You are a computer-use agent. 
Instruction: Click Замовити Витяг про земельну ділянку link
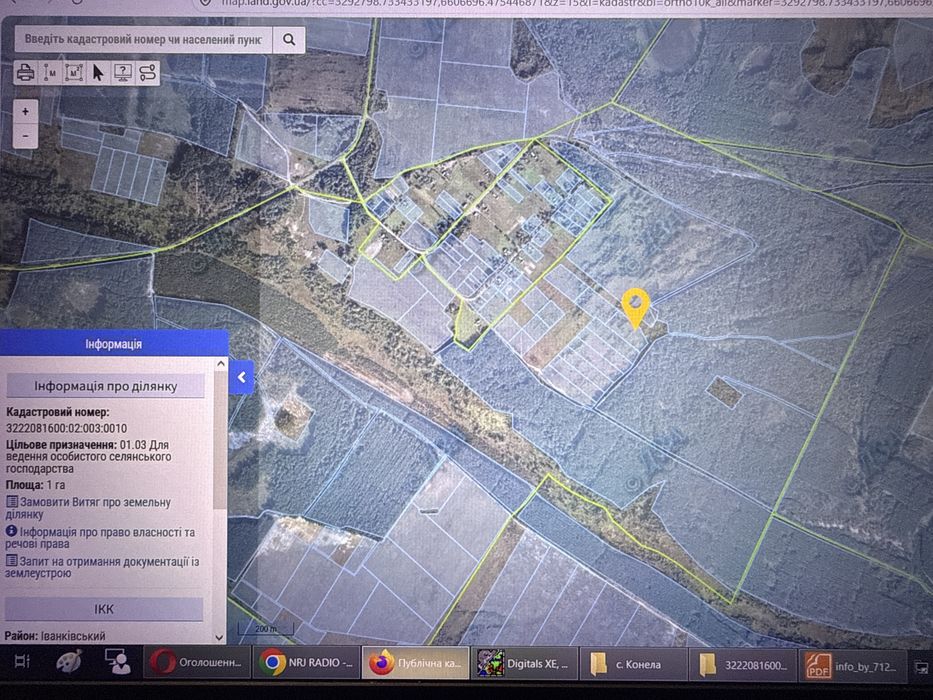point(88,508)
